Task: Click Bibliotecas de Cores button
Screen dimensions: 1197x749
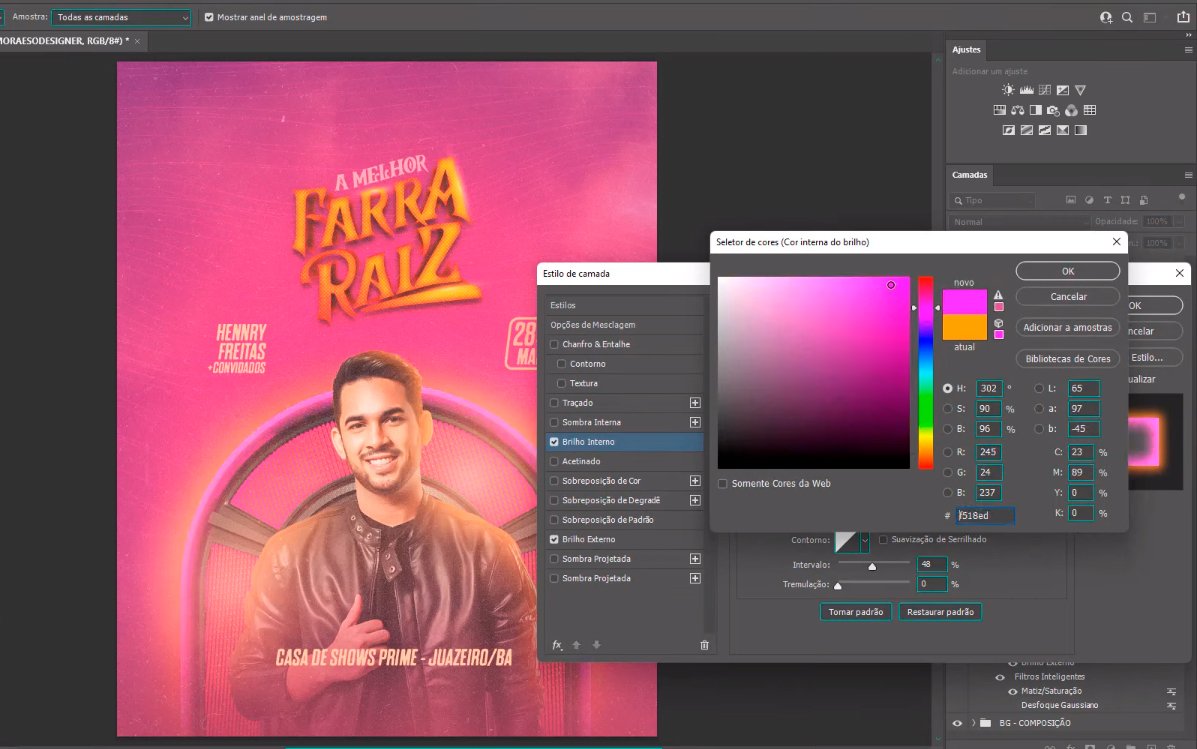Action: (x=1067, y=359)
